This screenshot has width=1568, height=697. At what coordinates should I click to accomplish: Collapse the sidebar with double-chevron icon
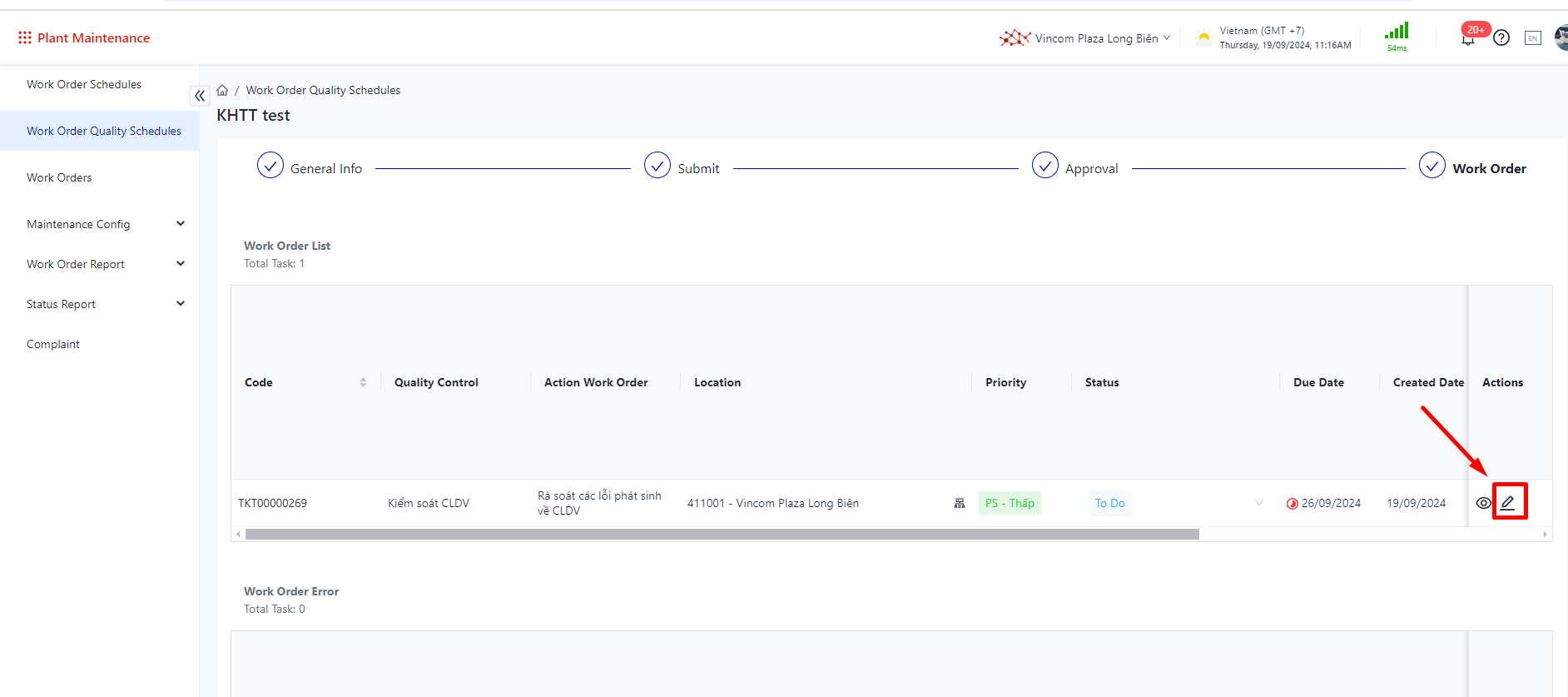click(200, 96)
